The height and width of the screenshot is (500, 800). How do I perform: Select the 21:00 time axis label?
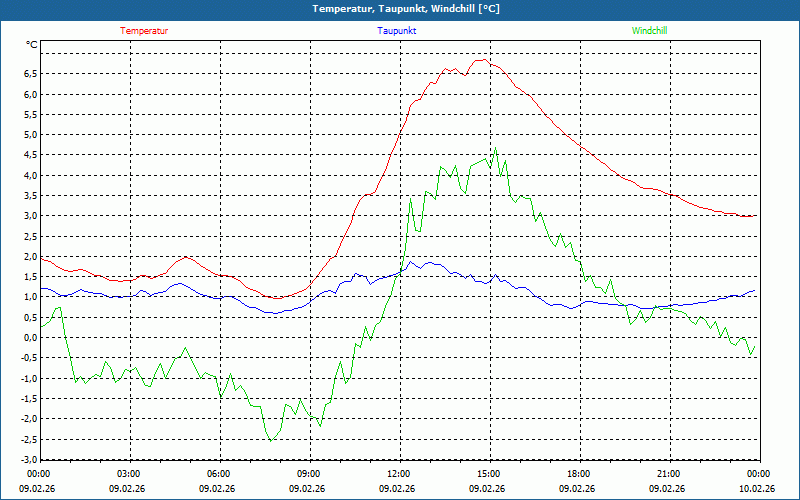pyautogui.click(x=668, y=474)
